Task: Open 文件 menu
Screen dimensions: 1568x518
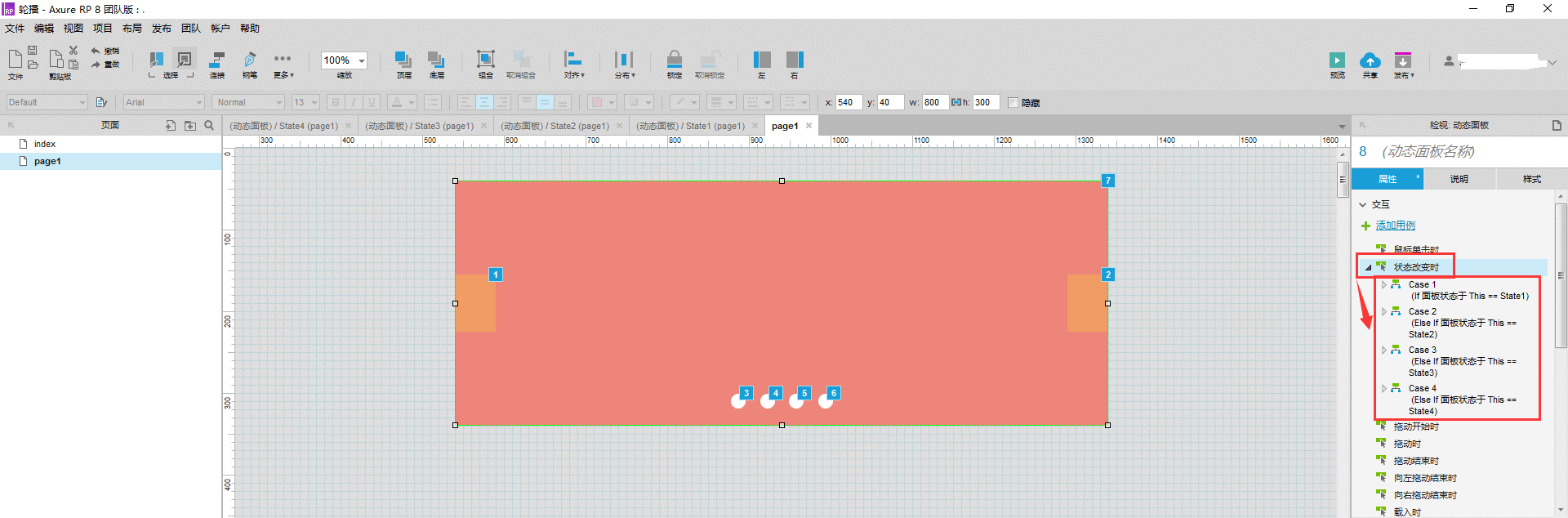Action: pyautogui.click(x=15, y=29)
